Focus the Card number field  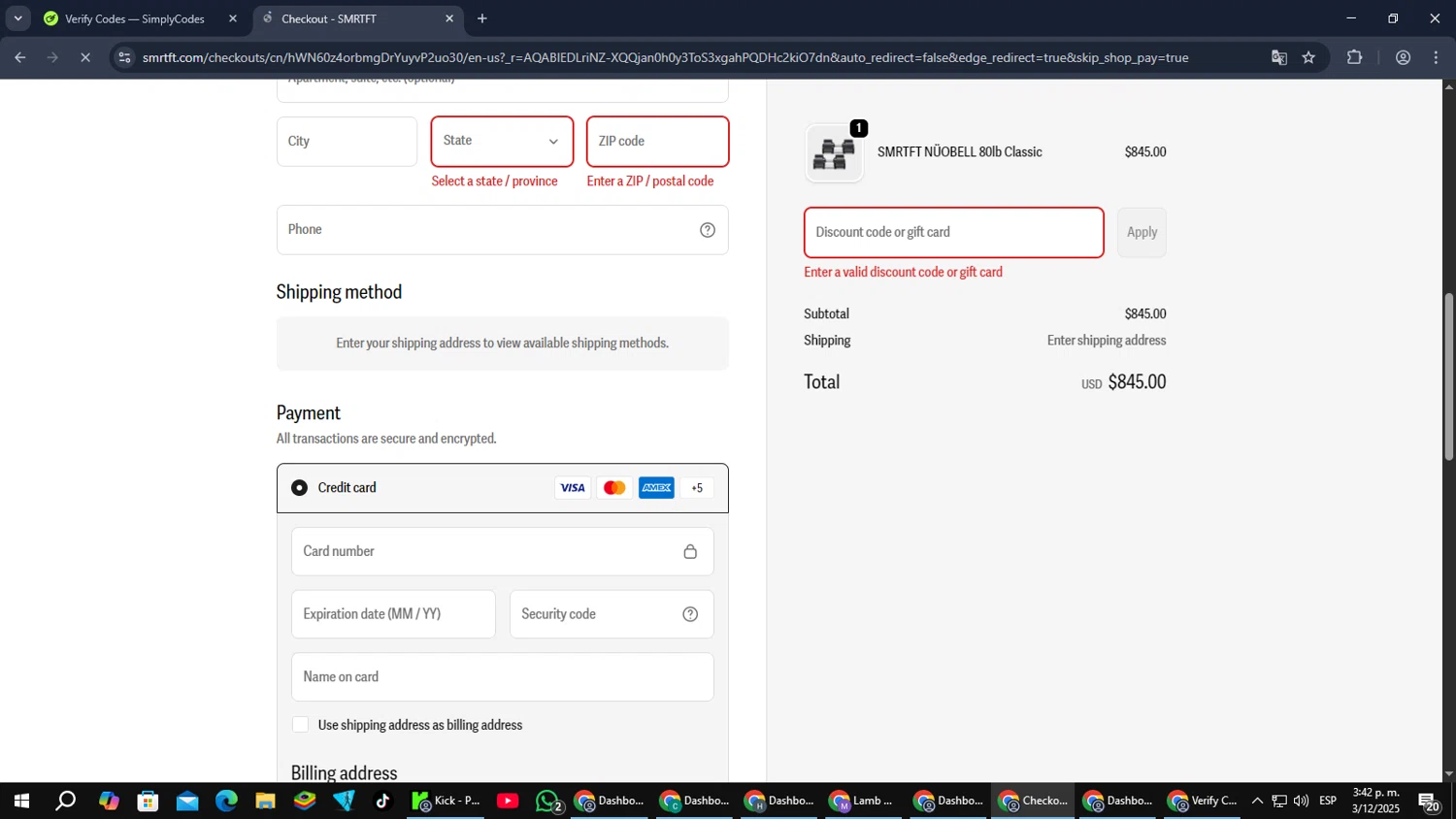coord(503,551)
